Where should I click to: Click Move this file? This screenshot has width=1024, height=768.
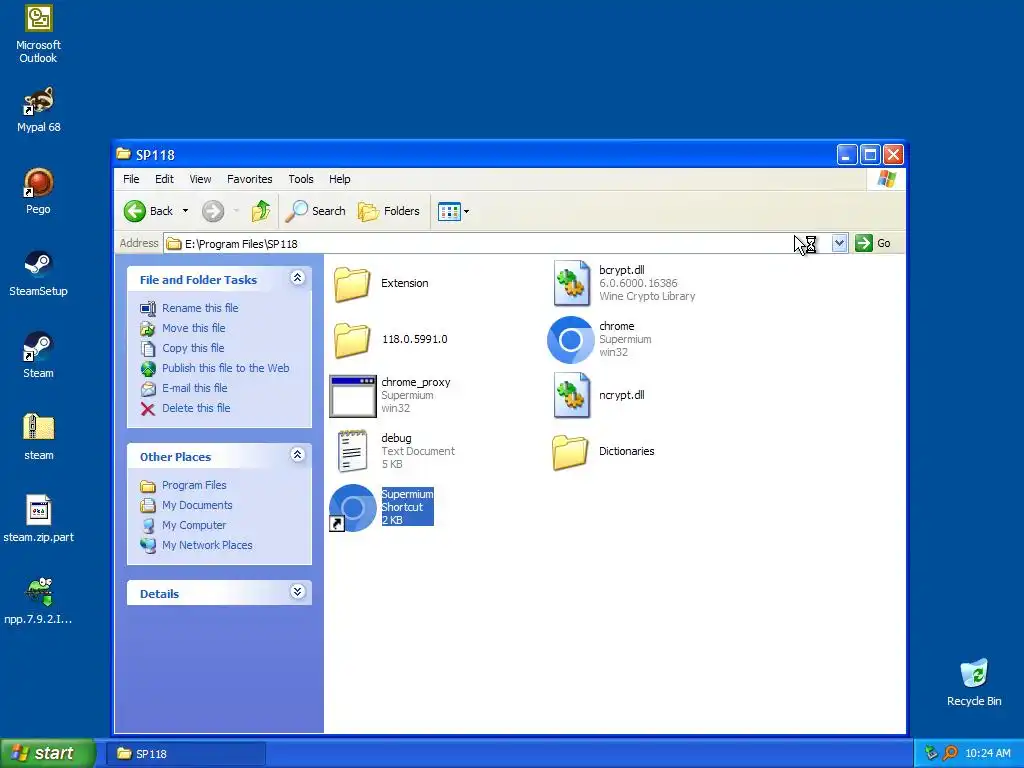point(183,328)
